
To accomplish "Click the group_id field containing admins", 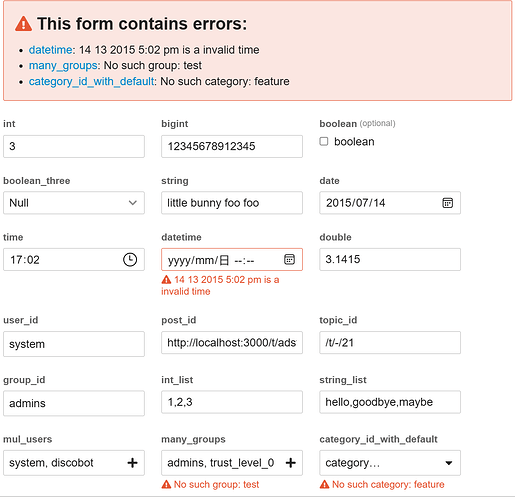I will 74,403.
